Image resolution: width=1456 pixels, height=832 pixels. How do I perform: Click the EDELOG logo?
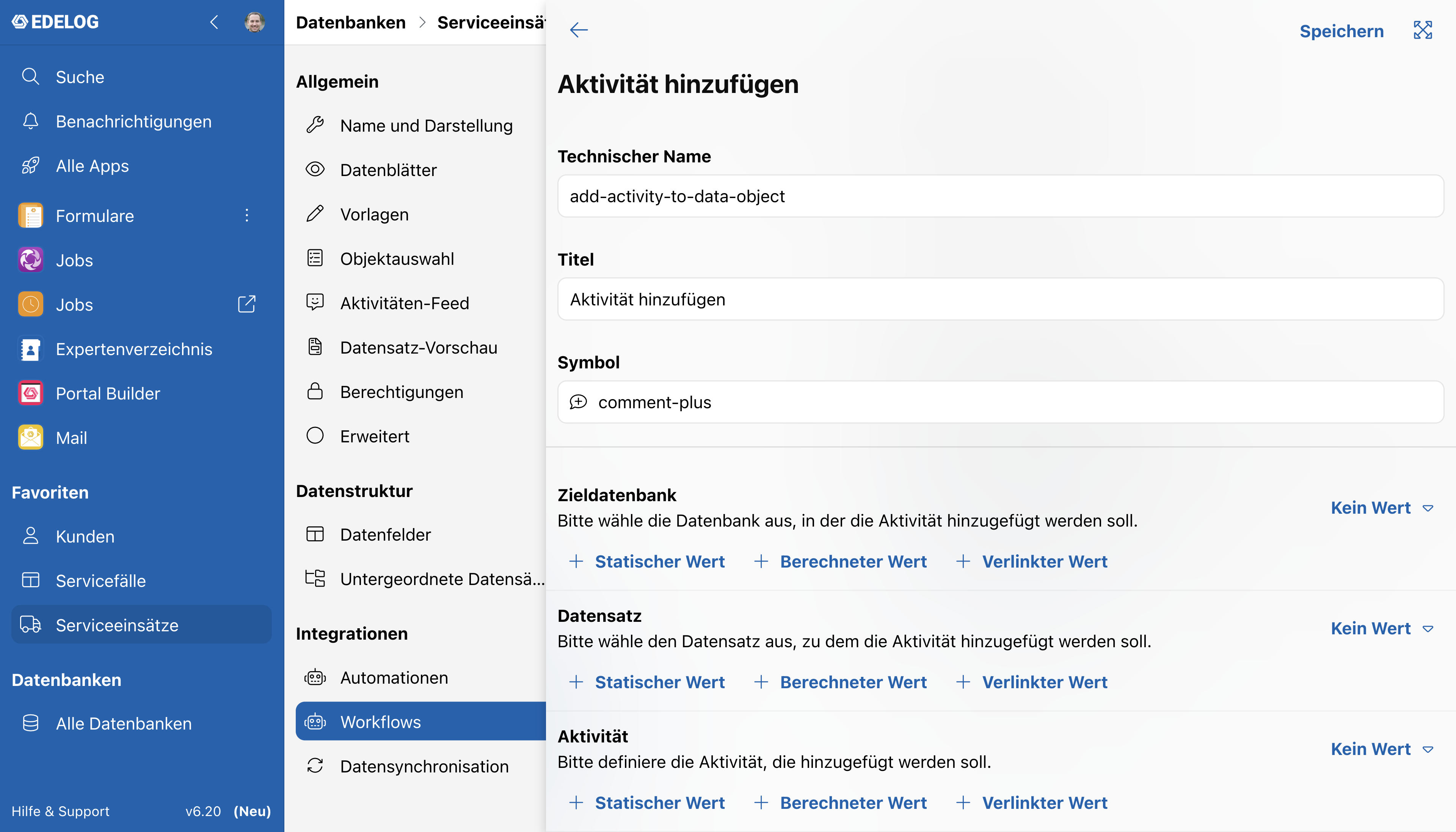coord(55,22)
